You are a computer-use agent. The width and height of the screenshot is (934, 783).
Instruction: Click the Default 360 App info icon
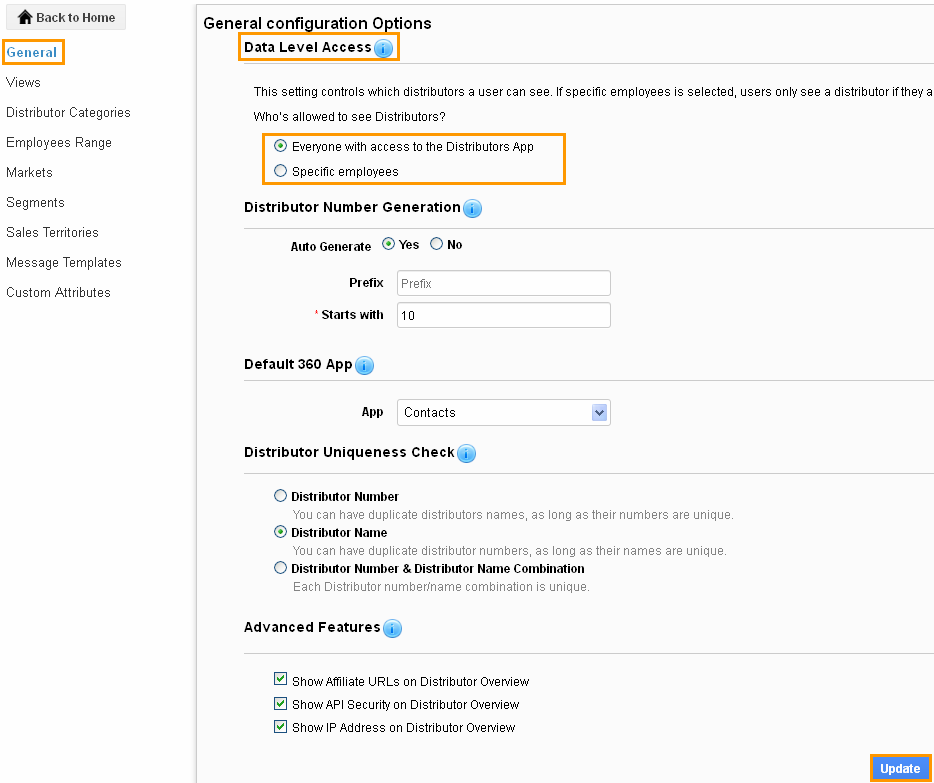(x=365, y=365)
